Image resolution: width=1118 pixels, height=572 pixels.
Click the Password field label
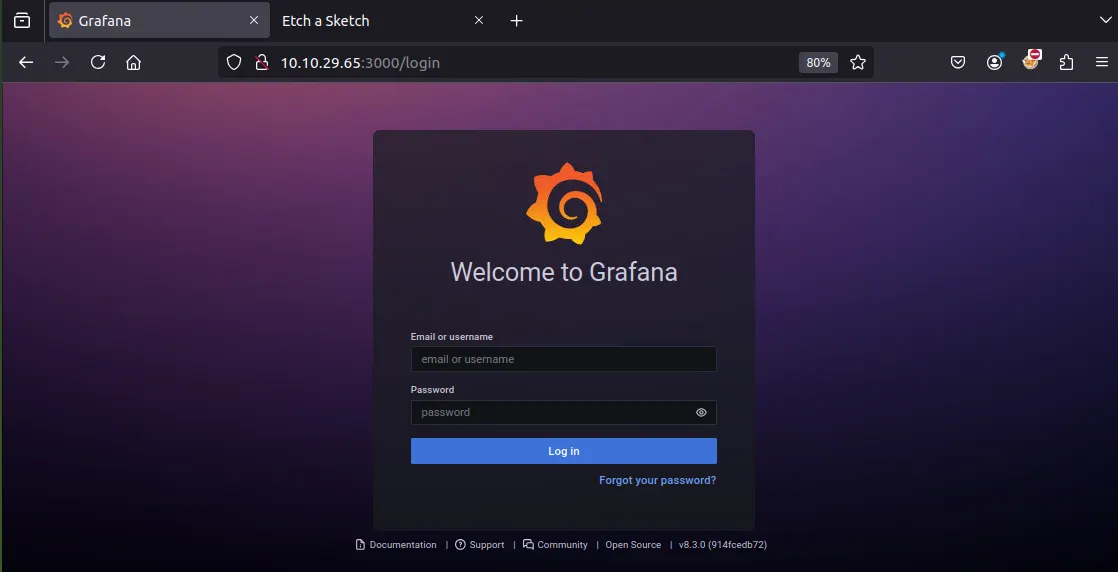(x=432, y=389)
